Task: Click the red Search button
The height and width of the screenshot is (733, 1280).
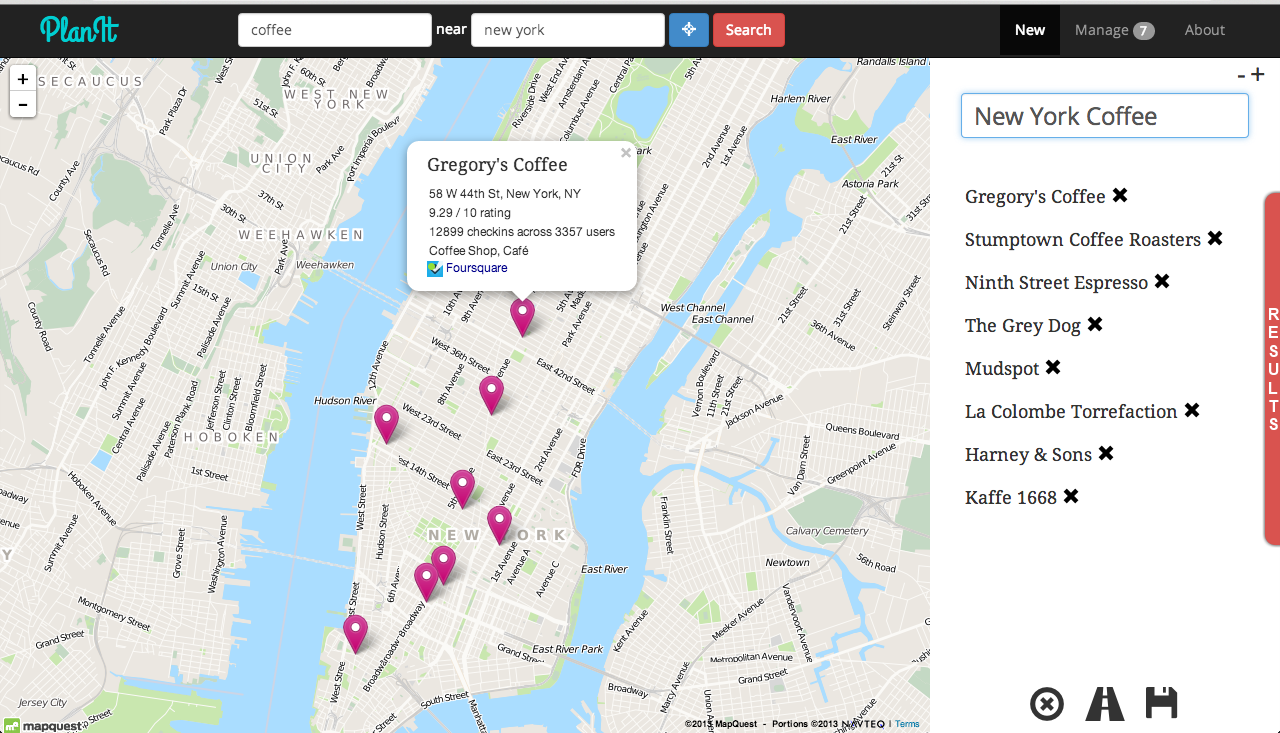Action: coord(749,30)
